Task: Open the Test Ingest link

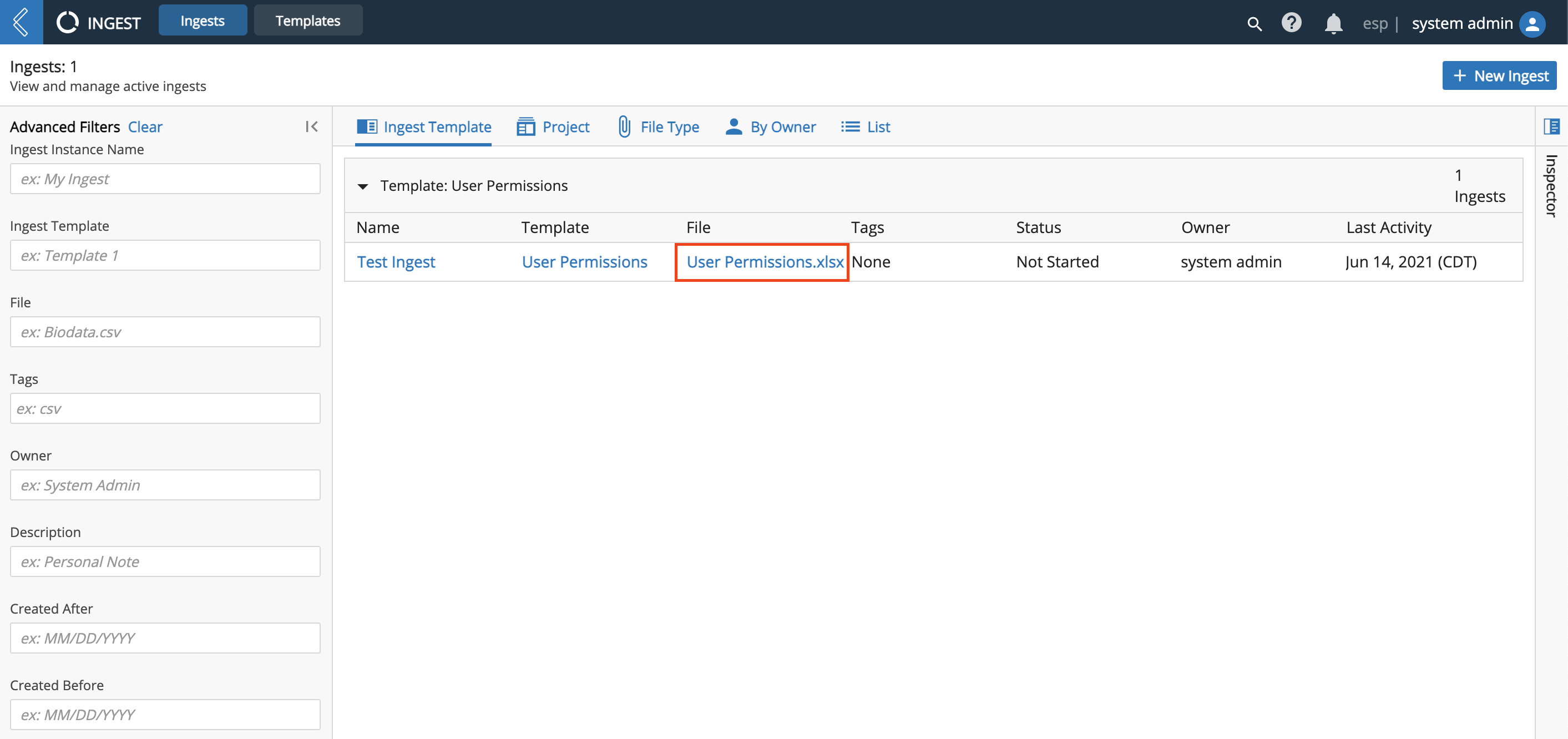Action: [396, 262]
